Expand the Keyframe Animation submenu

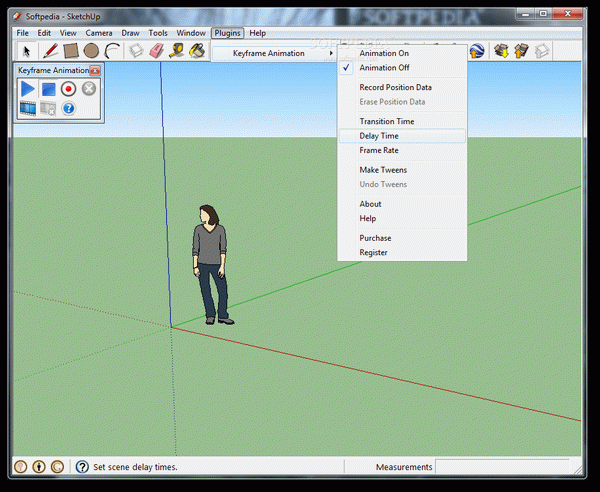click(274, 53)
